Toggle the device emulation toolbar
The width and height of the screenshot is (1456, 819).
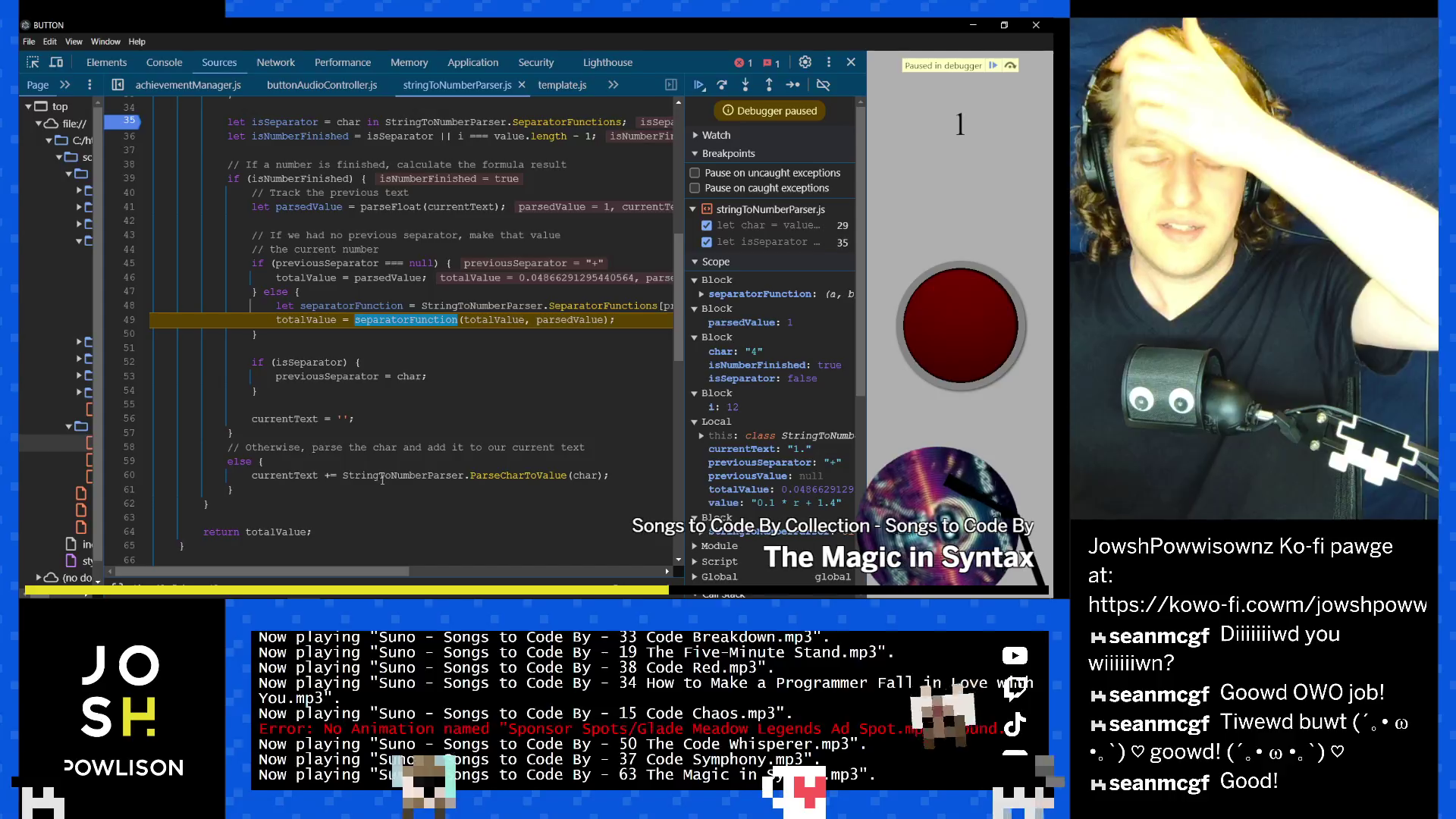56,62
